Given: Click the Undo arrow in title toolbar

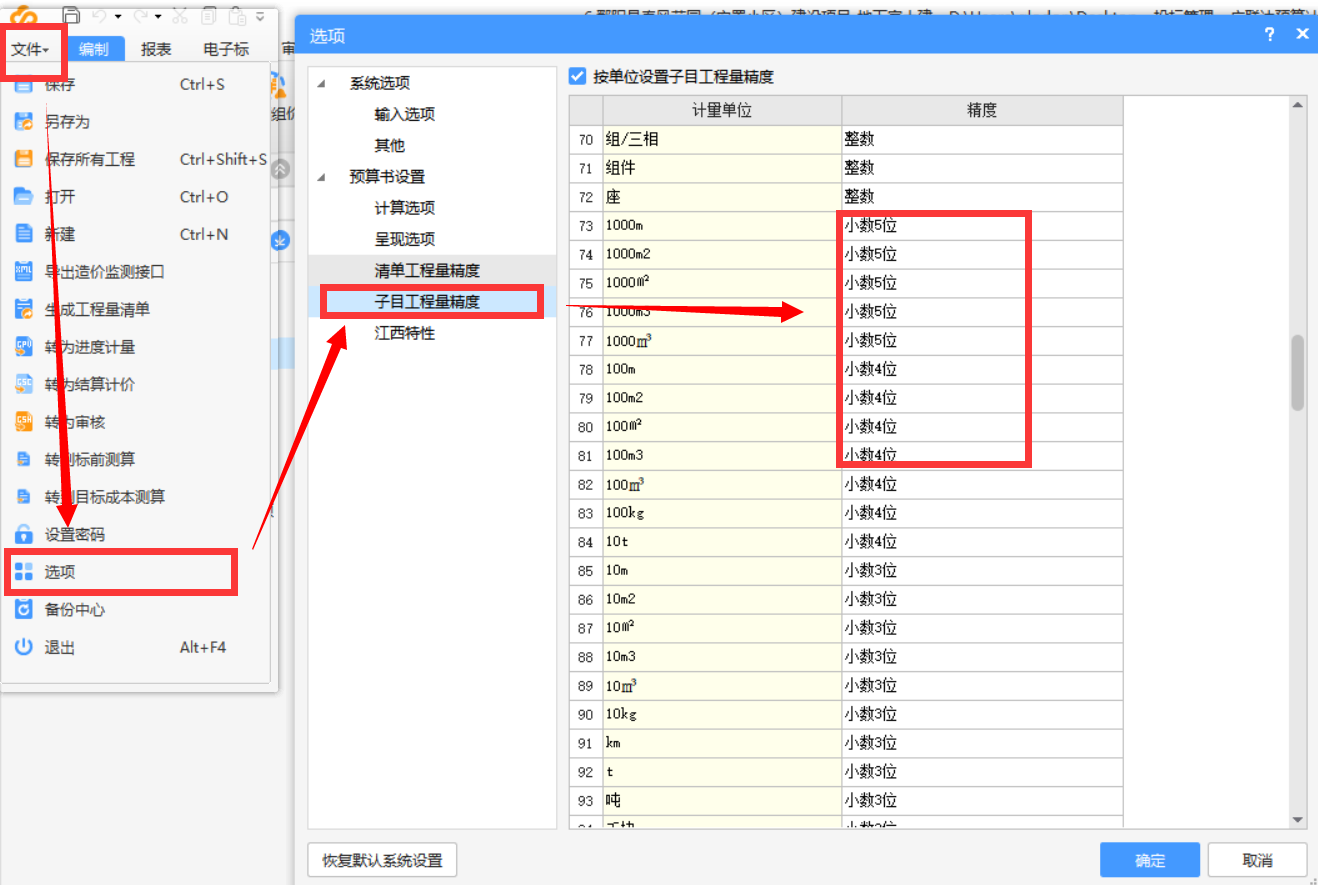Looking at the screenshot, I should coord(98,15).
